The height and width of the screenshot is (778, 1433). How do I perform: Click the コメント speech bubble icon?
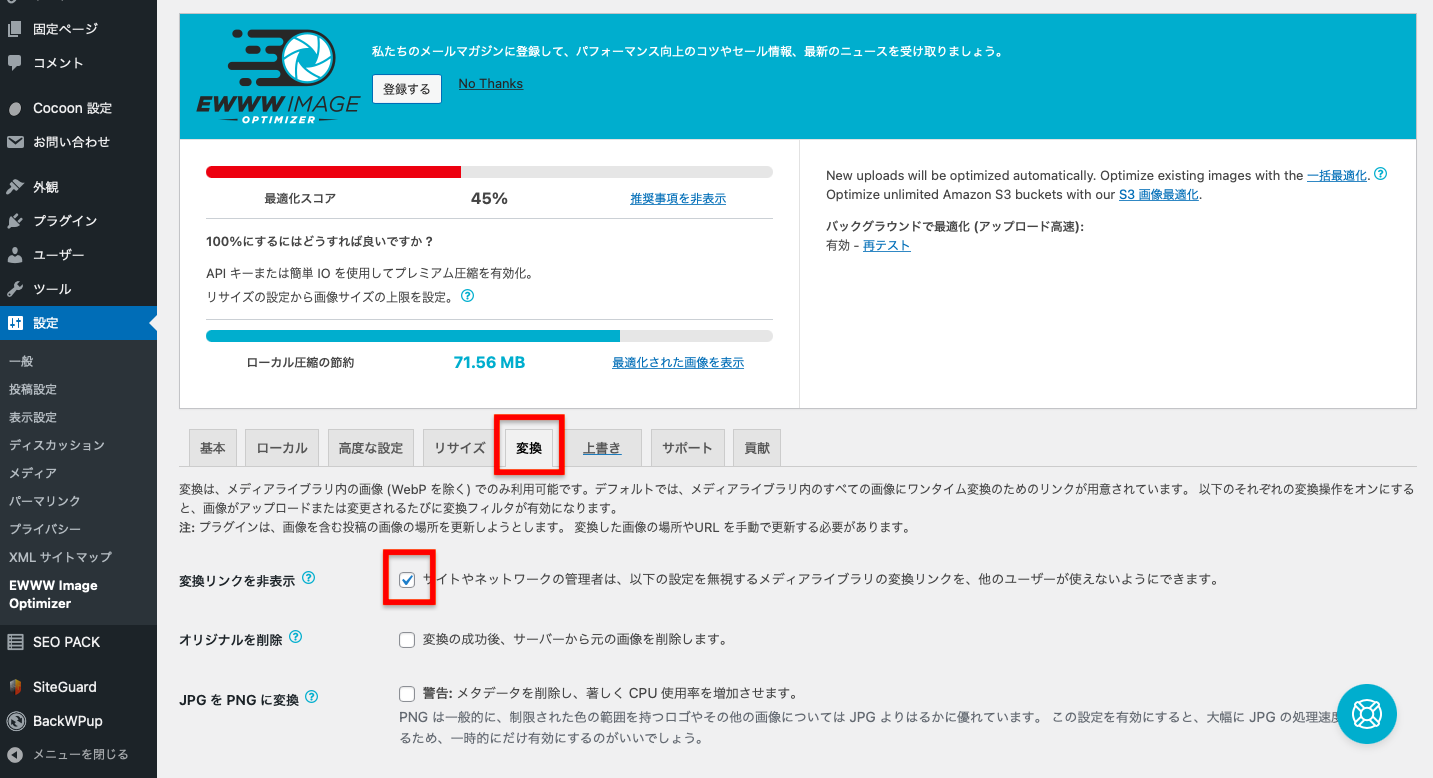[15, 63]
